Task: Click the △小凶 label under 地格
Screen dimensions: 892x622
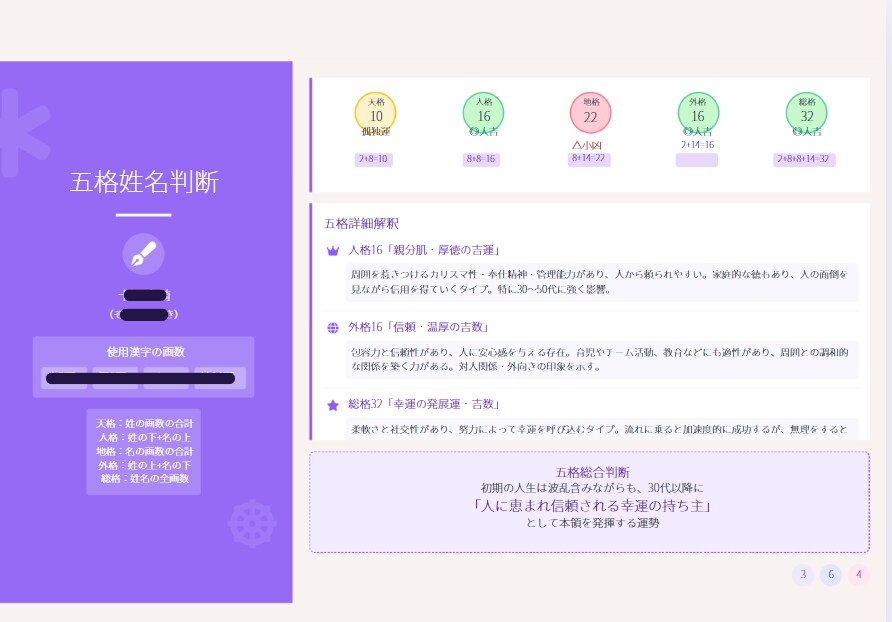Action: point(587,145)
